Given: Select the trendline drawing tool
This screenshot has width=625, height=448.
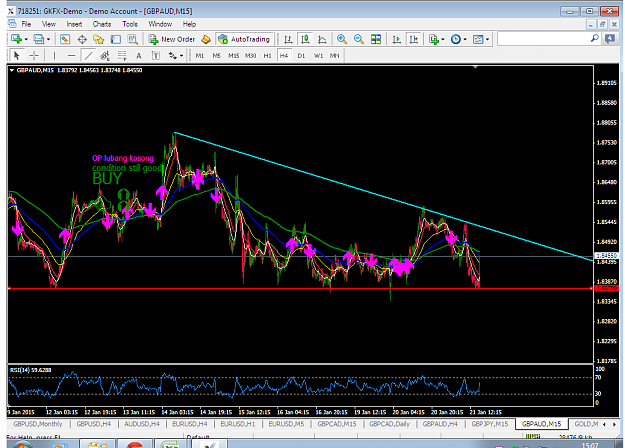Looking at the screenshot, I should 88,55.
